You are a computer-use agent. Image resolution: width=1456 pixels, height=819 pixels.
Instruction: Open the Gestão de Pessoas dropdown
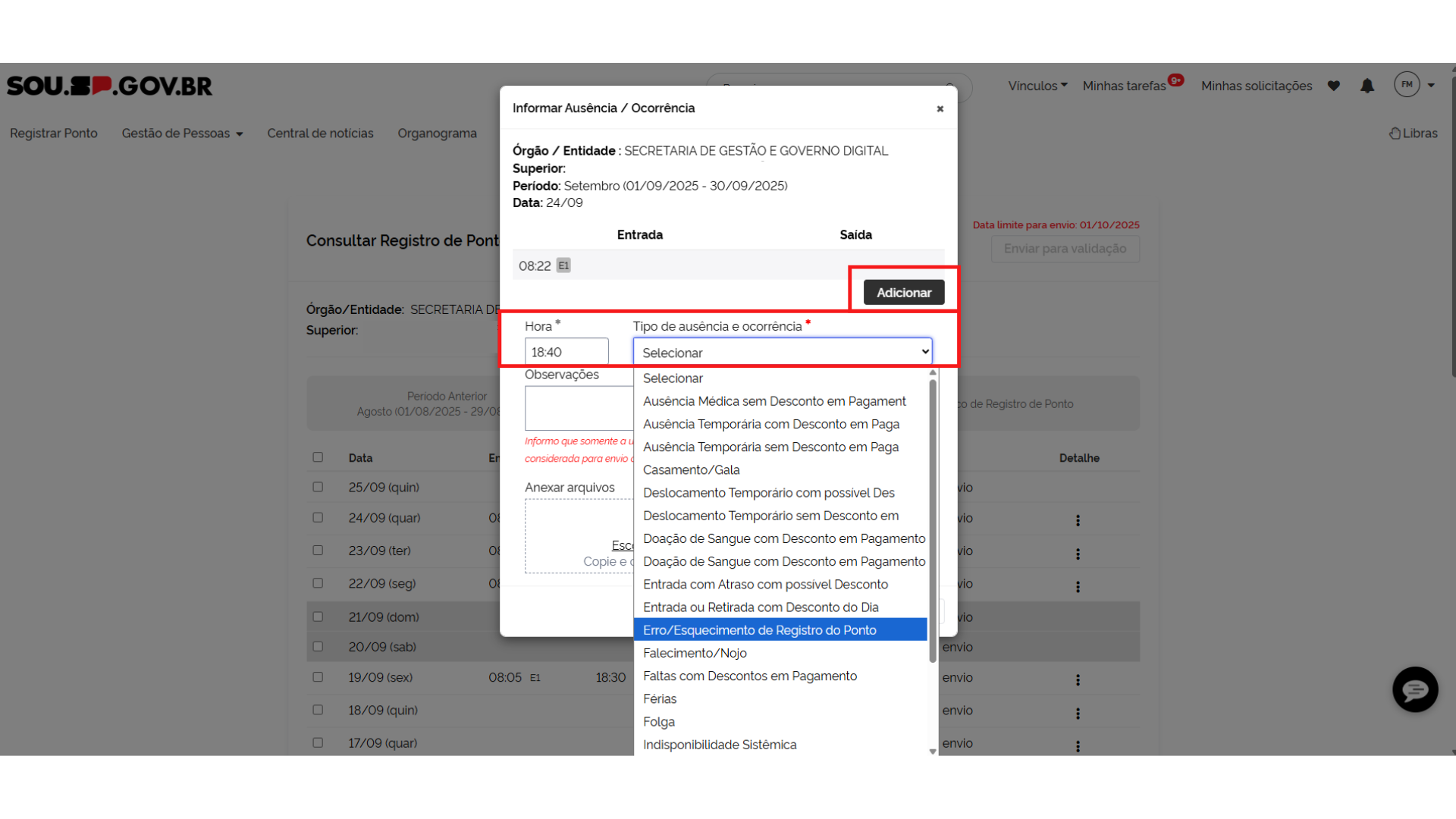(182, 133)
